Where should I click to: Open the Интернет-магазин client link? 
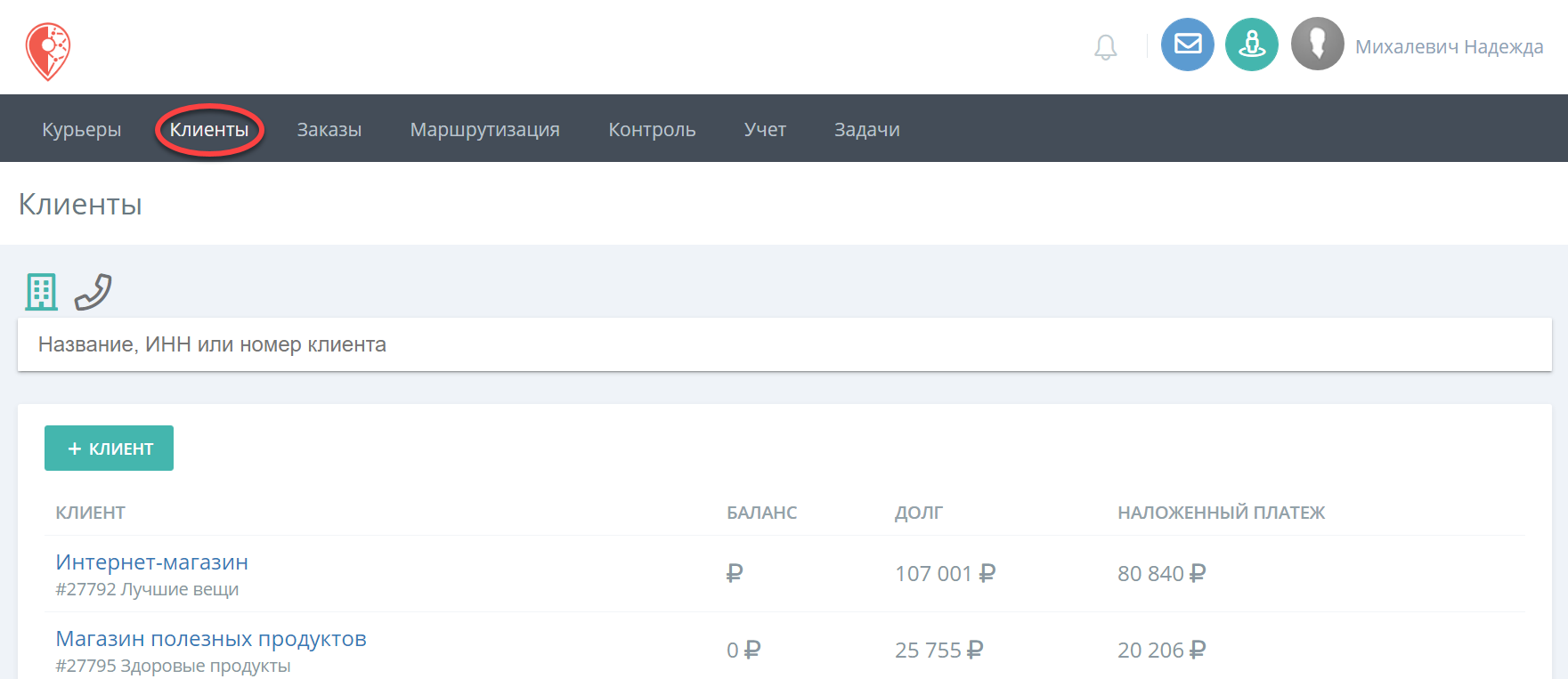[x=152, y=562]
